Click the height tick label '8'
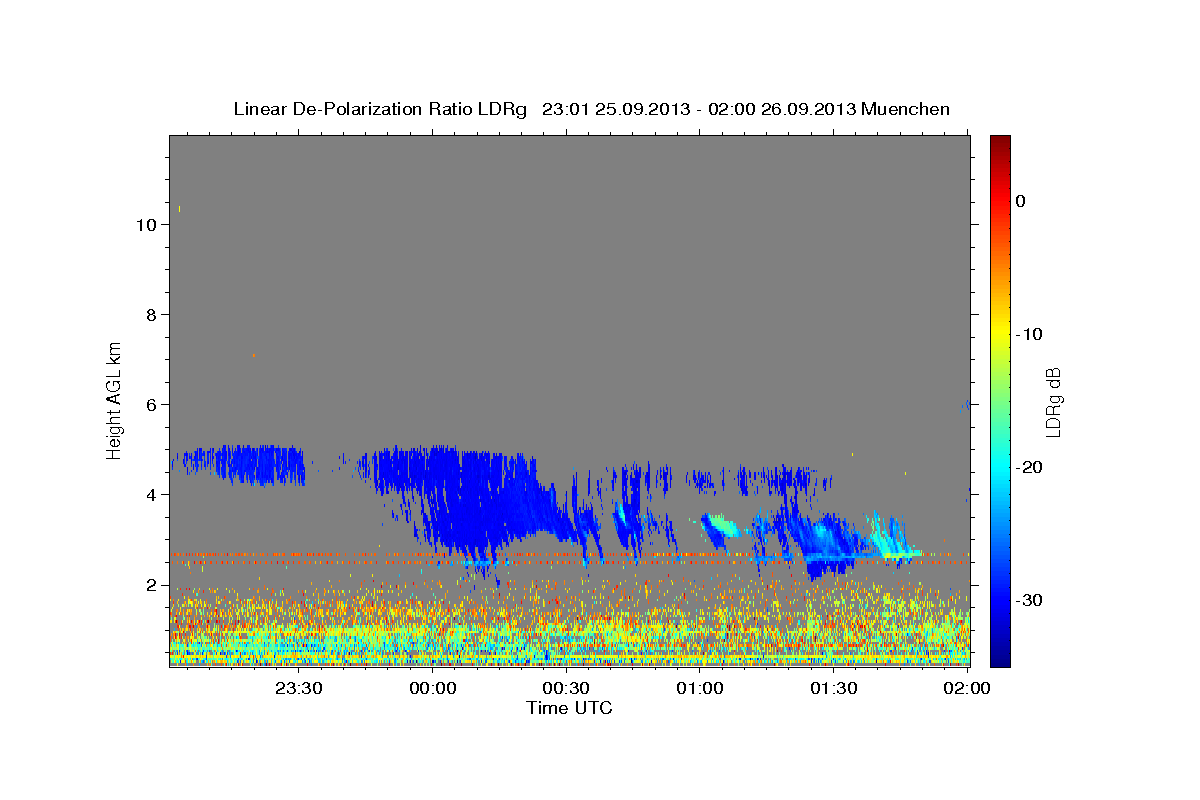 (150, 315)
